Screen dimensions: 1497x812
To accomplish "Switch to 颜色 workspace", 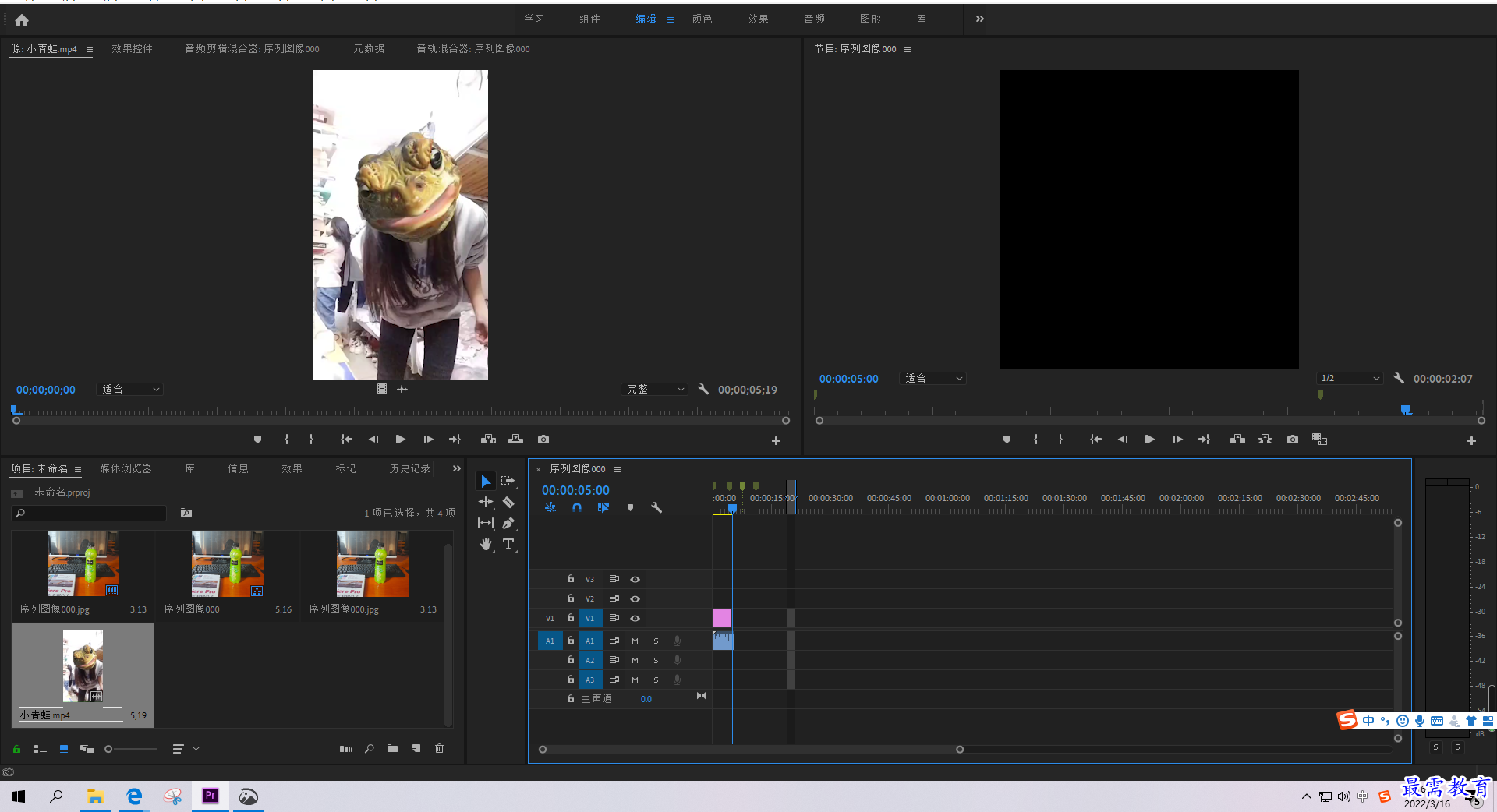I will pos(702,19).
